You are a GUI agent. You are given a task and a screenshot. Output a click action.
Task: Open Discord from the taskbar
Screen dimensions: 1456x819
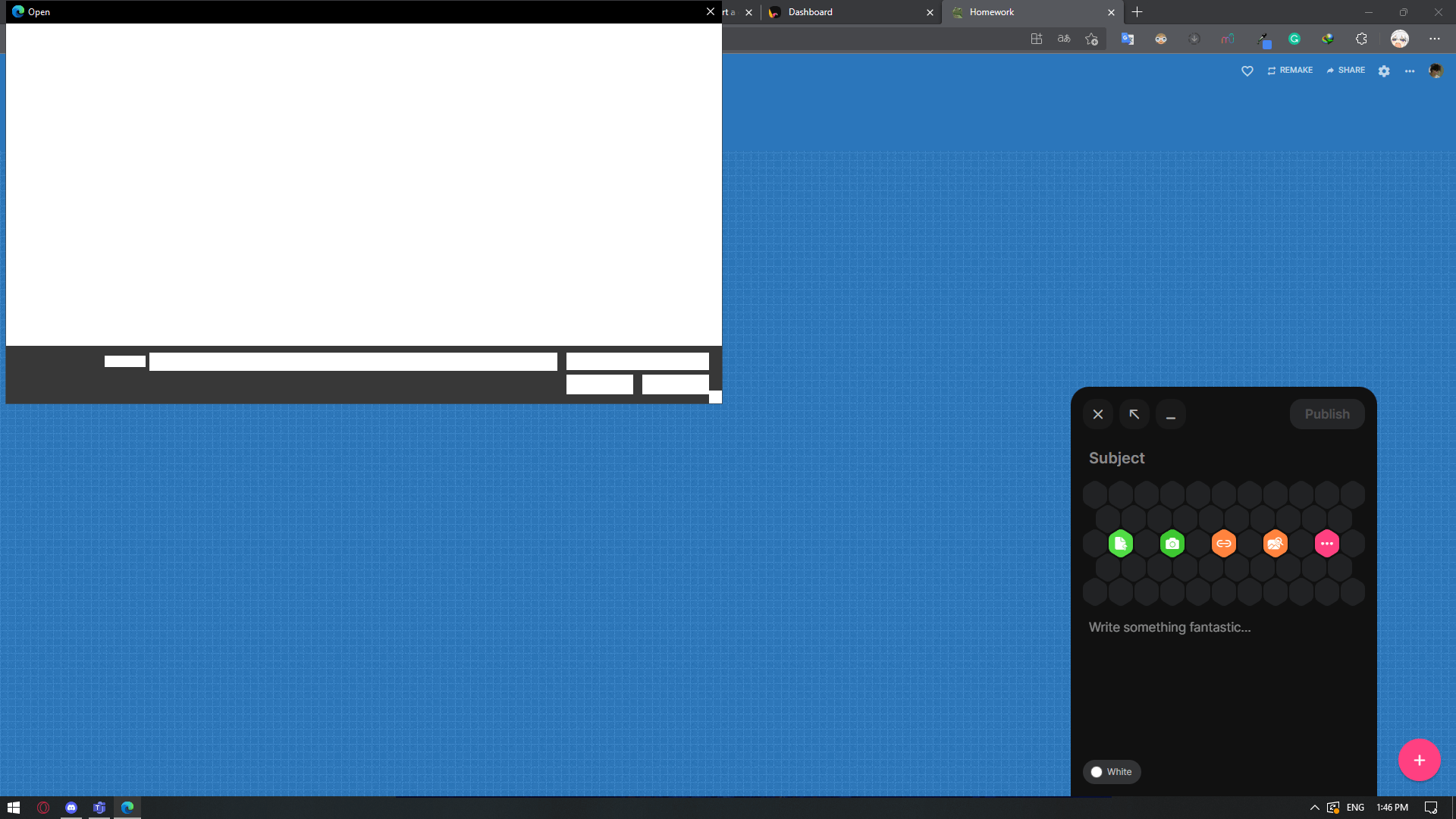tap(71, 808)
